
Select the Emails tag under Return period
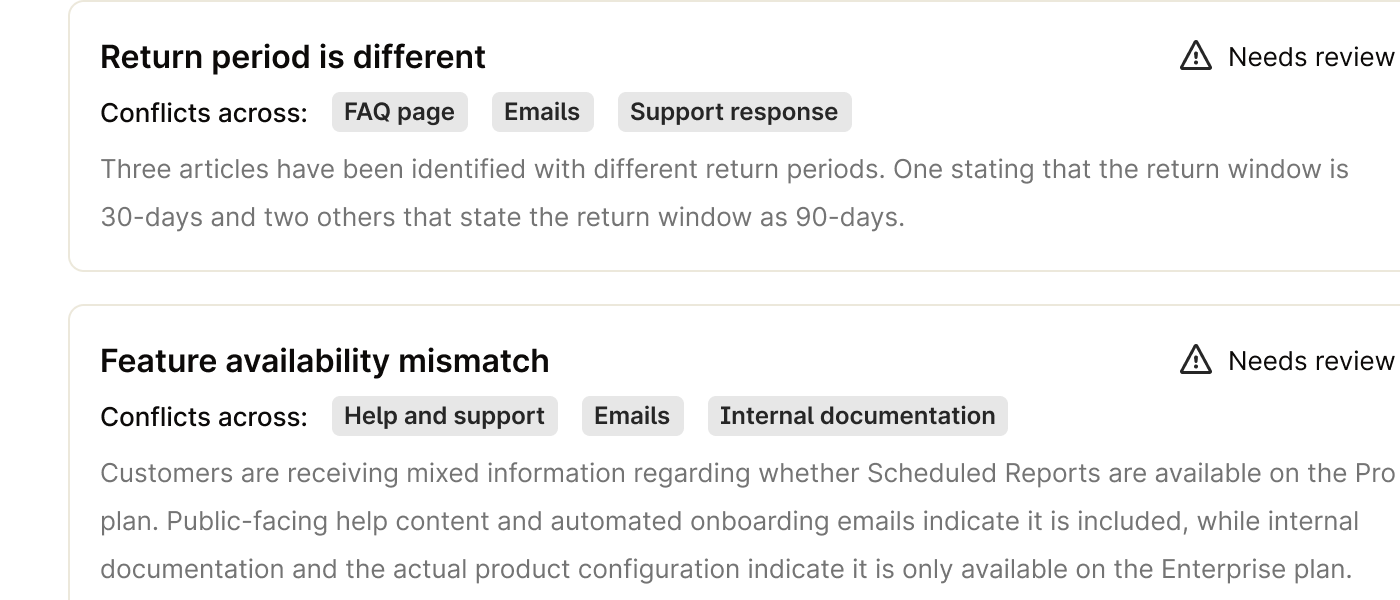coord(542,112)
